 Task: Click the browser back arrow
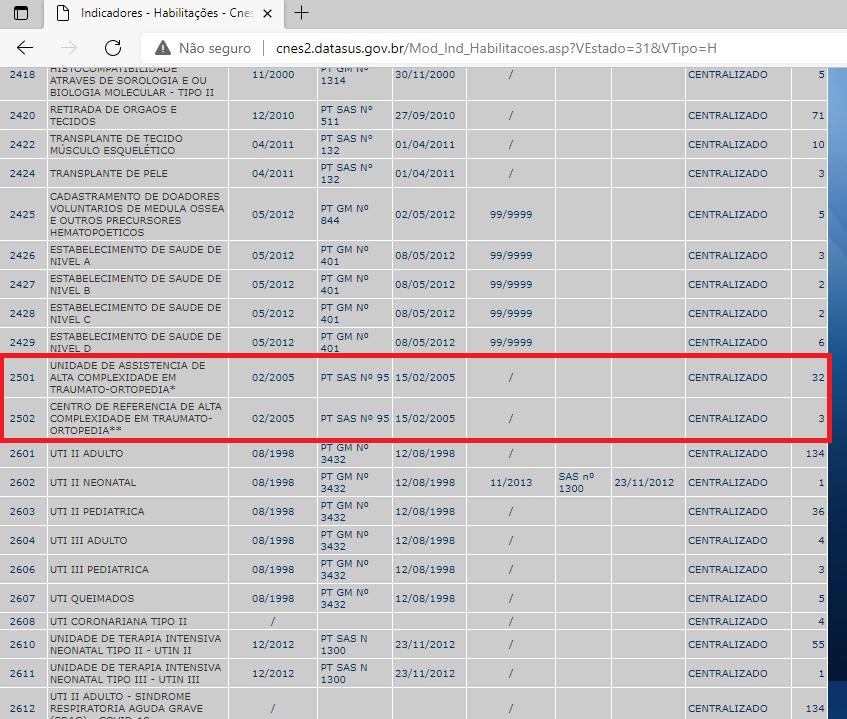[25, 48]
